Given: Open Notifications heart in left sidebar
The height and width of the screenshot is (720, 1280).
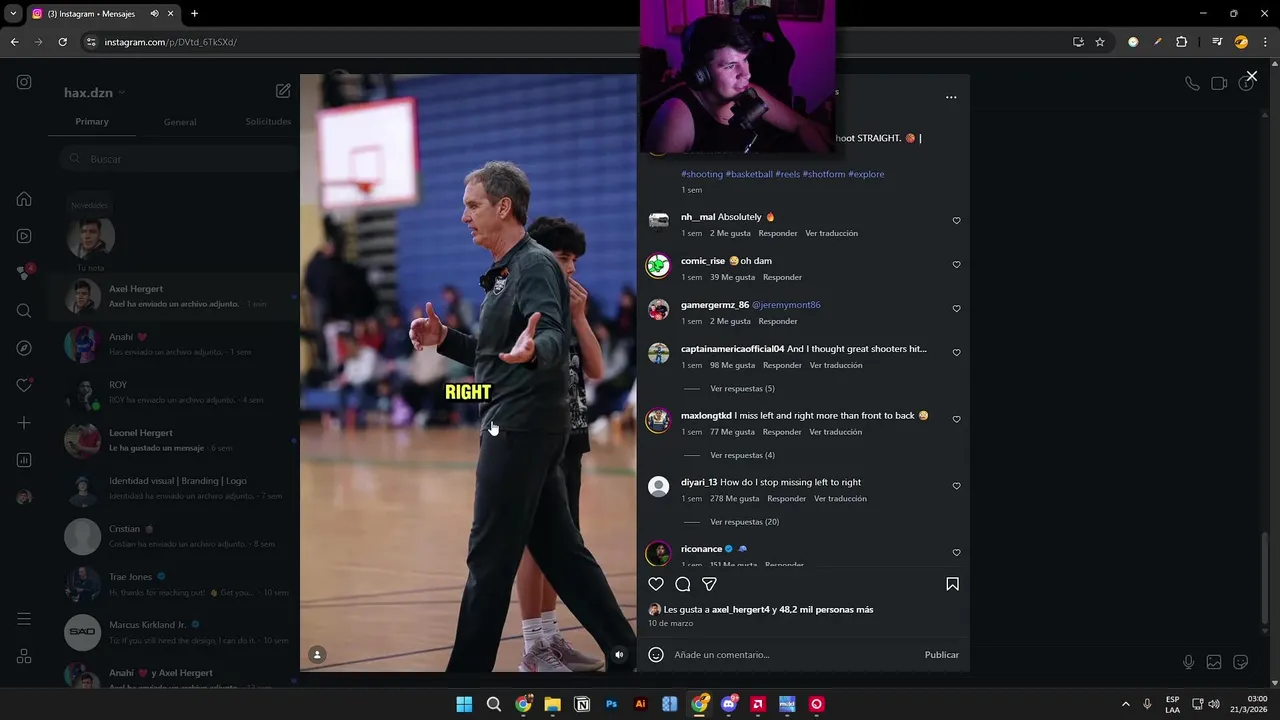Looking at the screenshot, I should coord(24,385).
